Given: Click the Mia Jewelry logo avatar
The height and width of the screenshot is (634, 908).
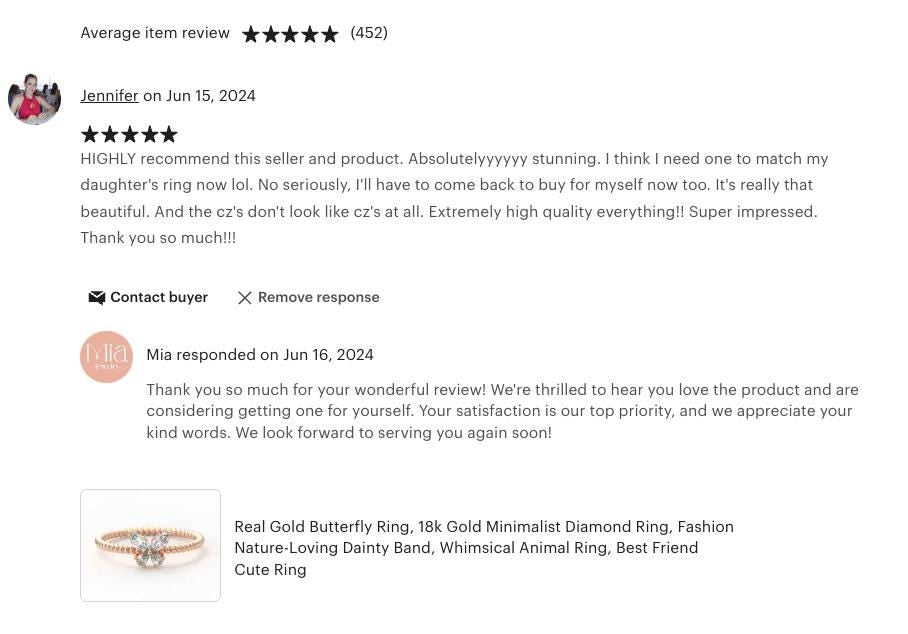Looking at the screenshot, I should click(x=106, y=356).
